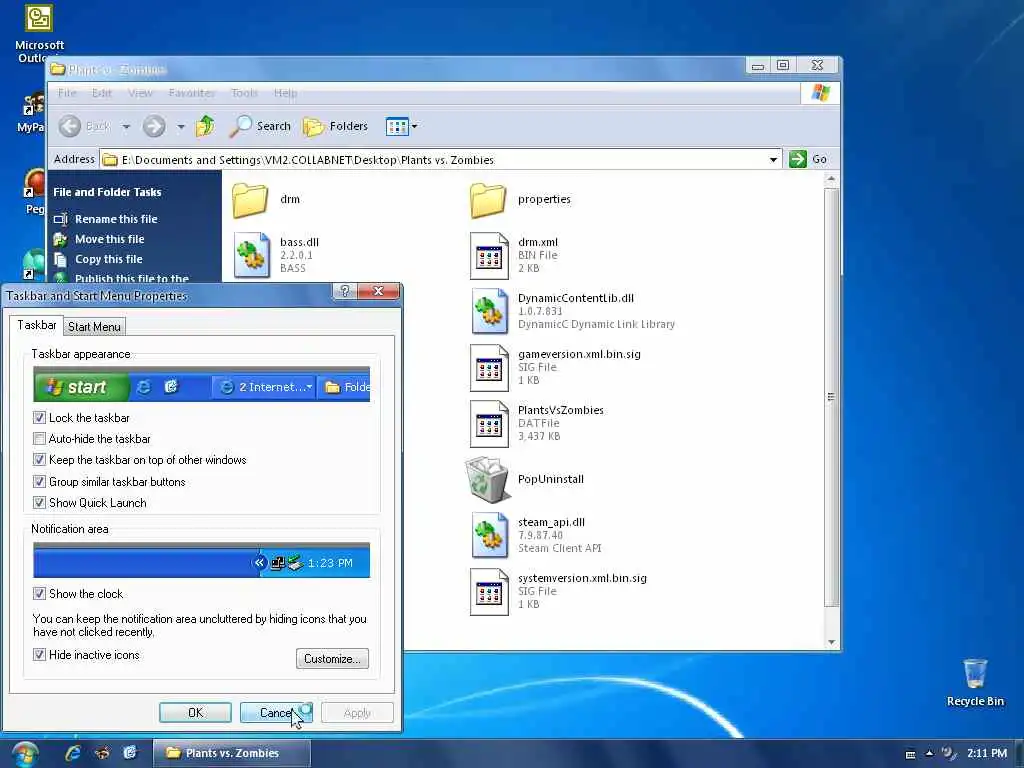The image size is (1024, 768).
Task: Toggle Group similar taskbar buttons
Action: [x=39, y=481]
